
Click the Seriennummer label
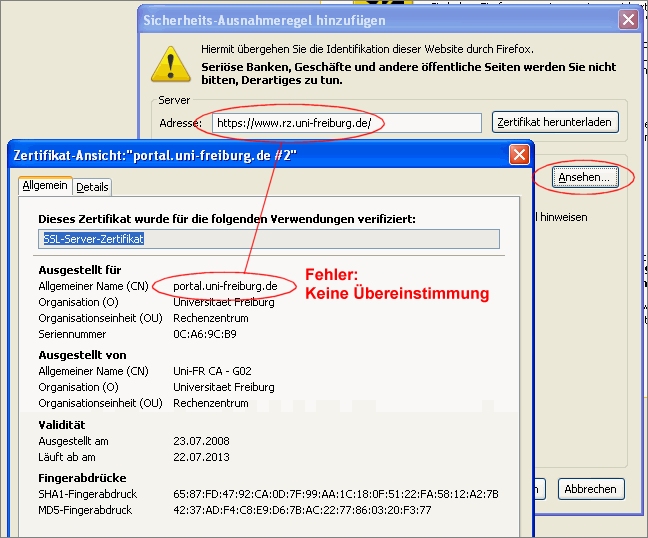tap(72, 334)
